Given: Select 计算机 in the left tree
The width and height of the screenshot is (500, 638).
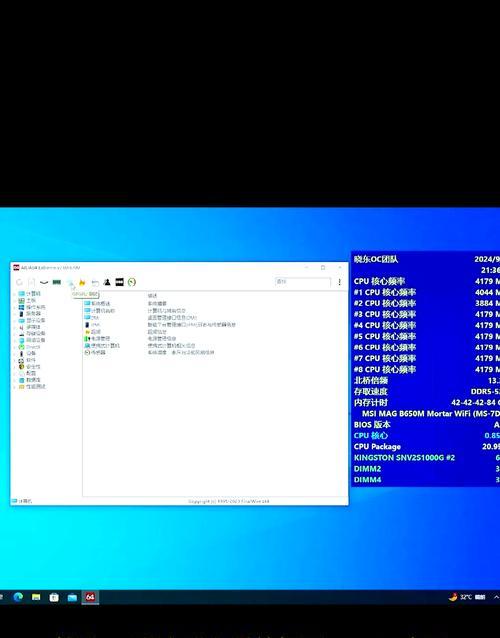Looking at the screenshot, I should (30, 293).
